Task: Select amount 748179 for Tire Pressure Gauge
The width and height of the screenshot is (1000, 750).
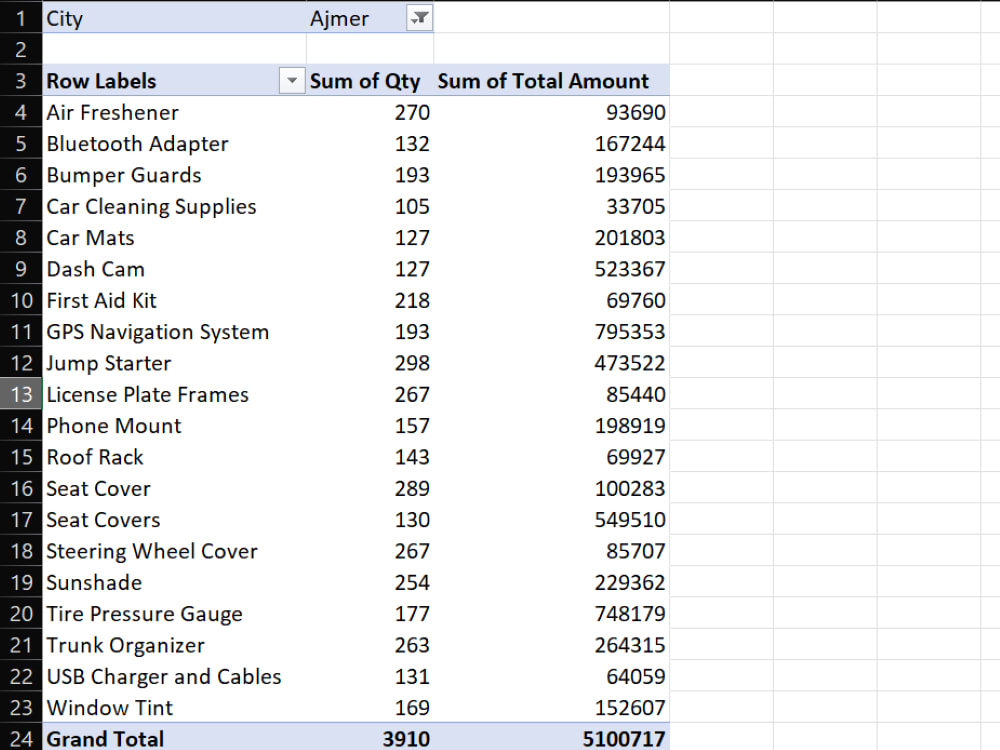Action: tap(552, 614)
